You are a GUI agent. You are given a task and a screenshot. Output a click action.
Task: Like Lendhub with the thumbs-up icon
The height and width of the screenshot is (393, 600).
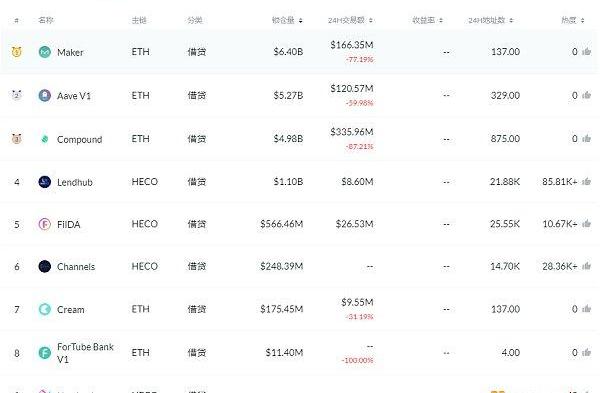pos(586,181)
